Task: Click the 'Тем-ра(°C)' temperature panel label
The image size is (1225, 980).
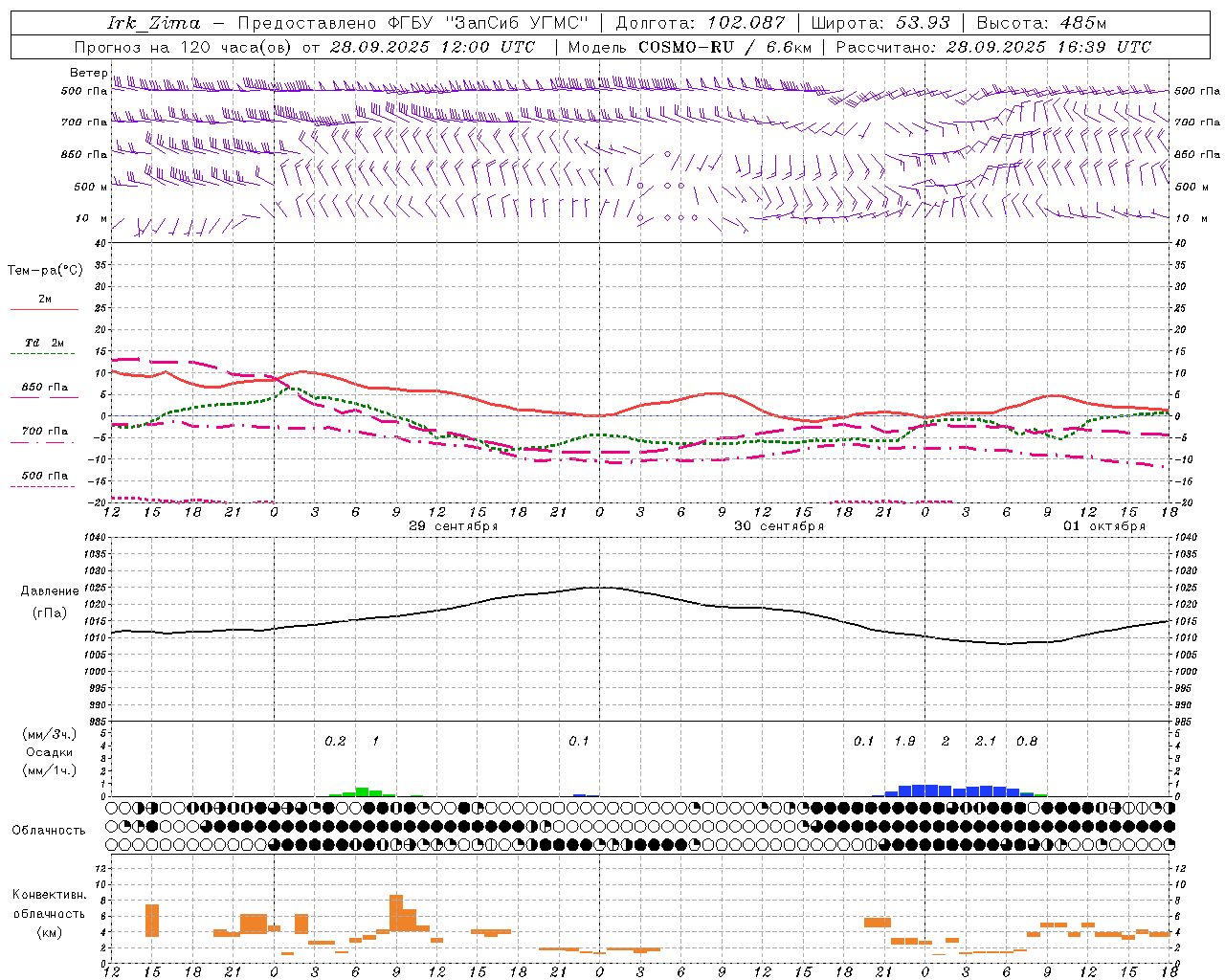Action: click(45, 271)
